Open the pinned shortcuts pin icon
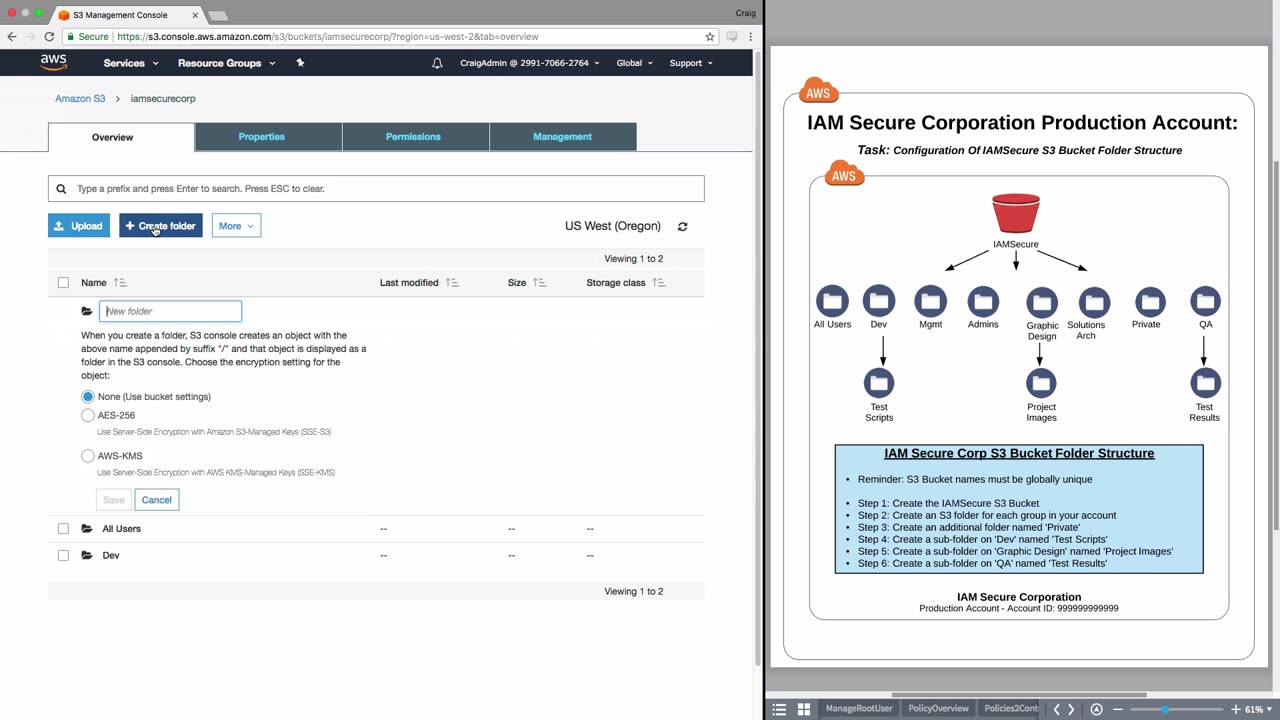This screenshot has width=1280, height=720. coord(300,63)
